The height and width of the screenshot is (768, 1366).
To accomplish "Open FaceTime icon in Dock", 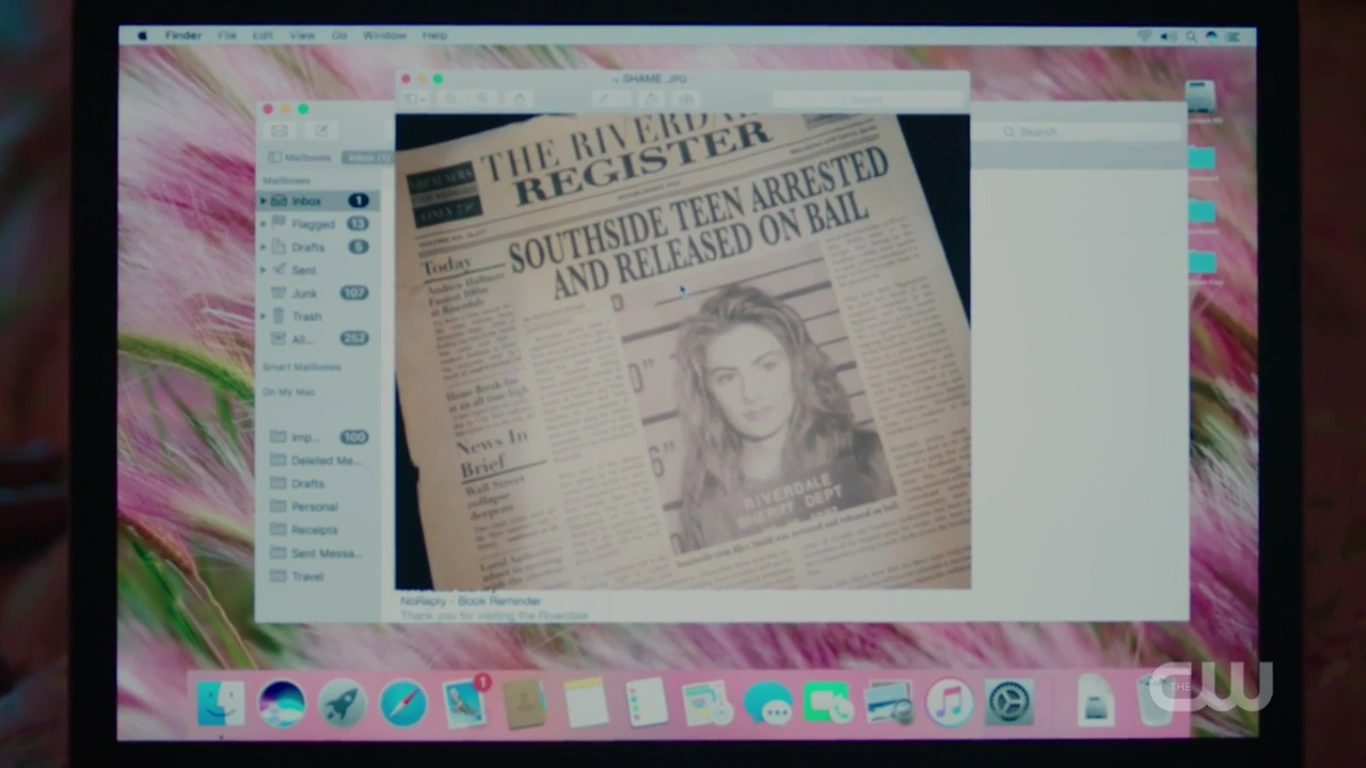I will click(x=827, y=702).
